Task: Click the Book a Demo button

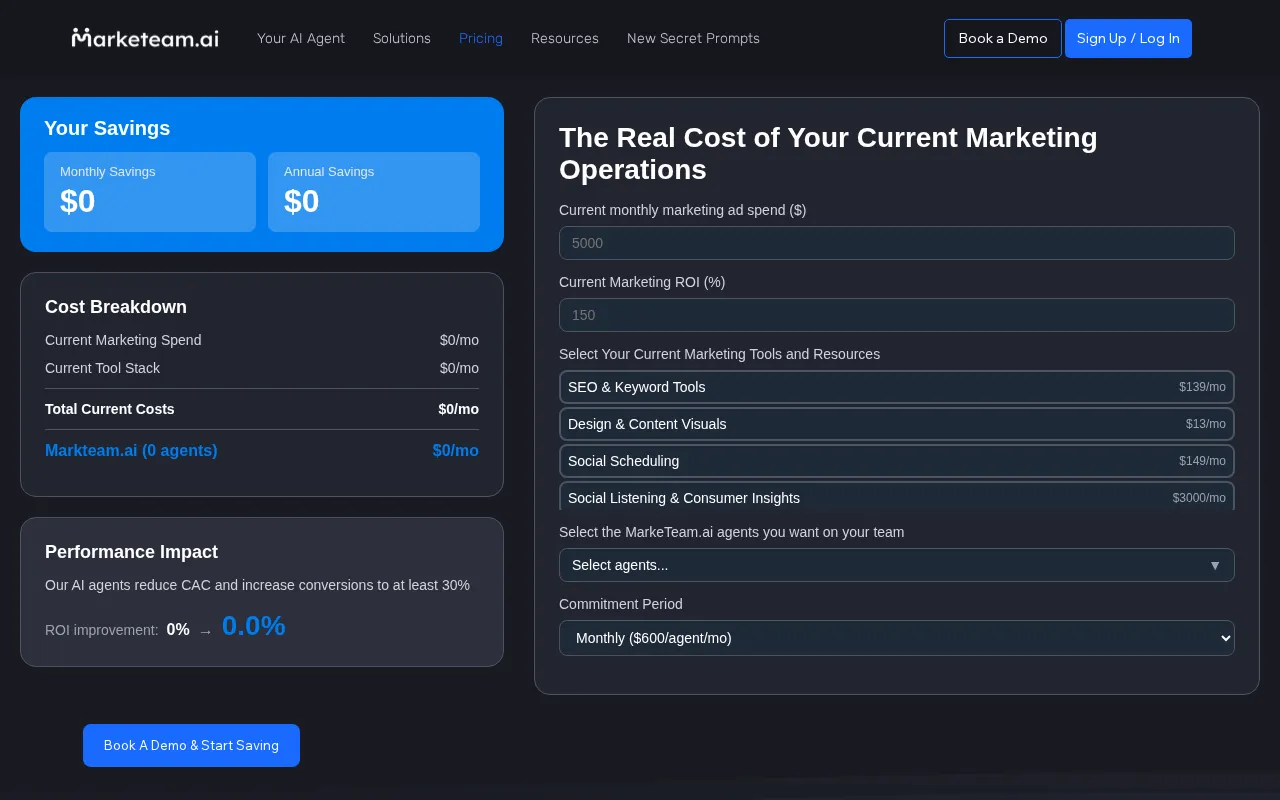Action: [x=1003, y=38]
